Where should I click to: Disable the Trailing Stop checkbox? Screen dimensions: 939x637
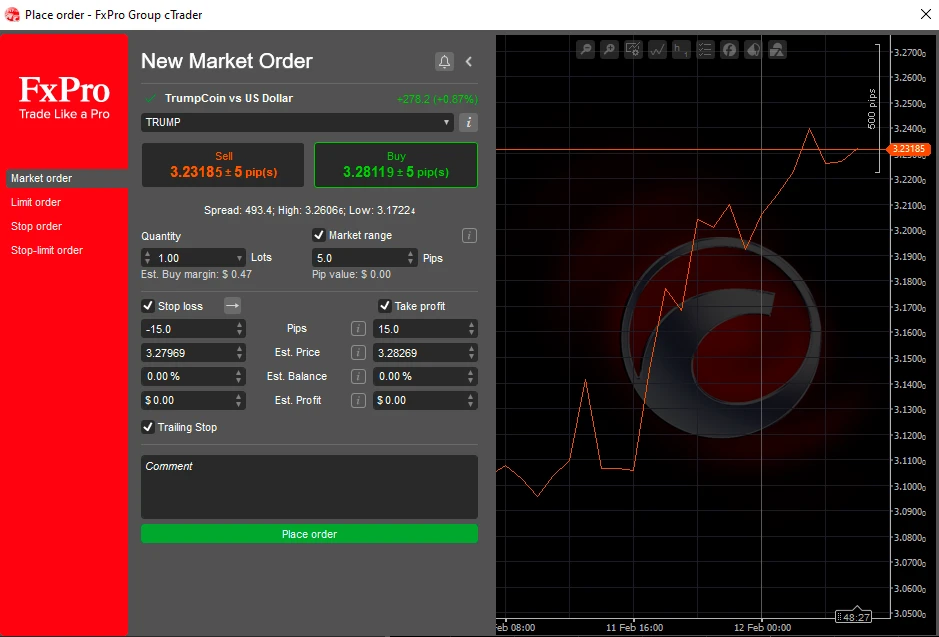[146, 427]
